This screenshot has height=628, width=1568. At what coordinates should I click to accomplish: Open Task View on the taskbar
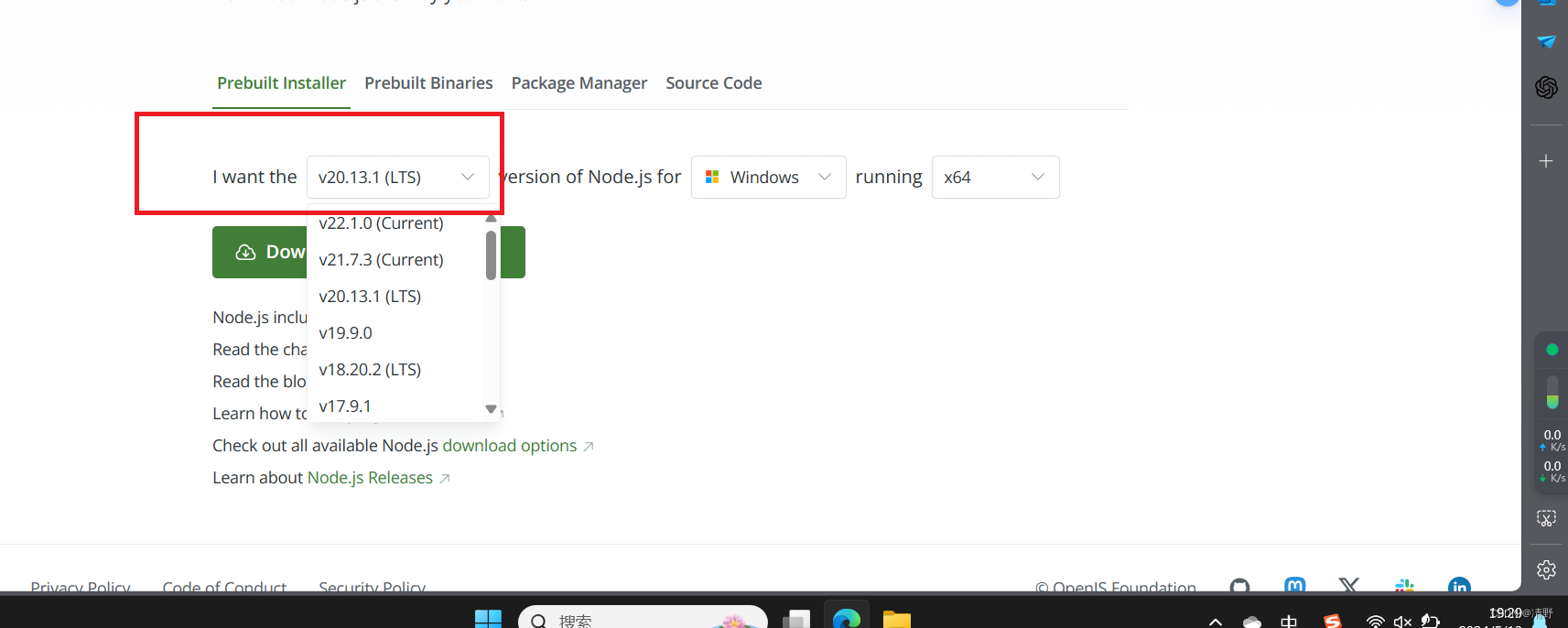pos(797,619)
